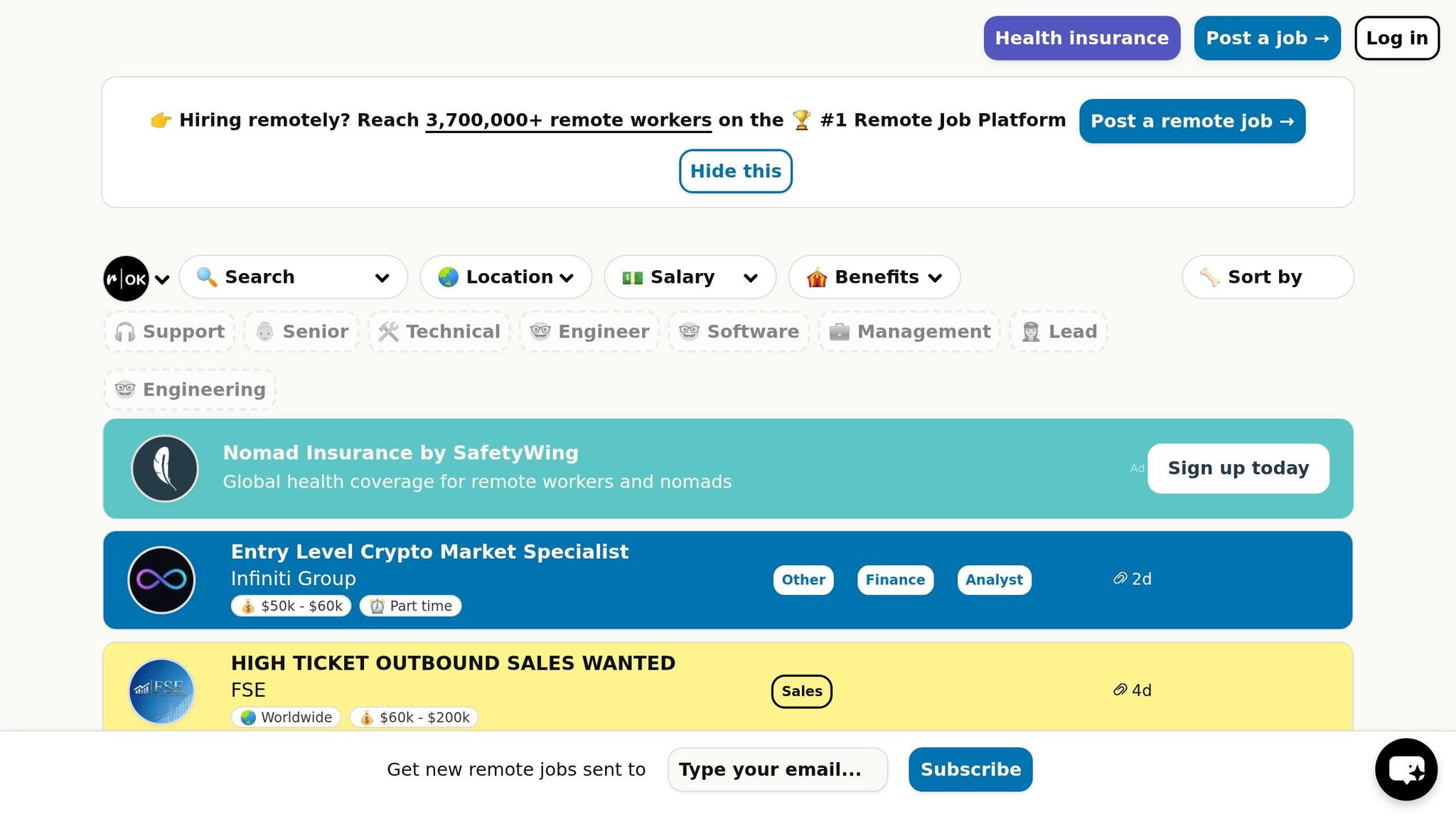The height and width of the screenshot is (819, 1456).
Task: Click the bone icon beside Sort by
Action: point(1210,277)
